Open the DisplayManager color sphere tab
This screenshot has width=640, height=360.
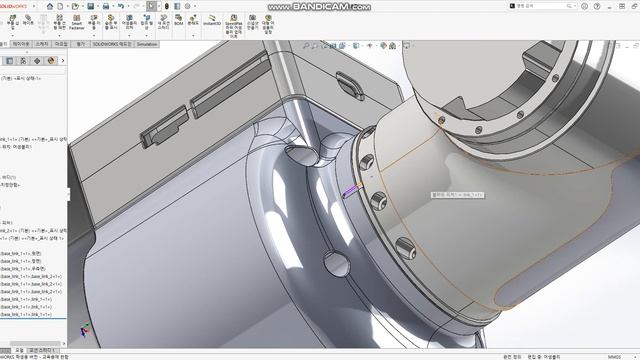pos(51,61)
